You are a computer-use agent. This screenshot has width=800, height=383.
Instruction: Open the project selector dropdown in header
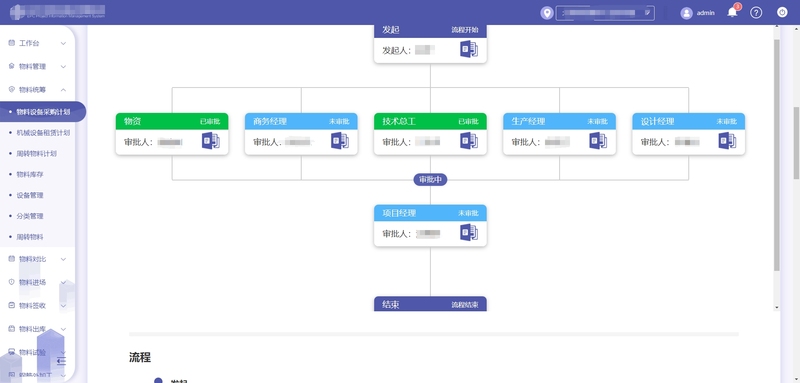tap(605, 13)
